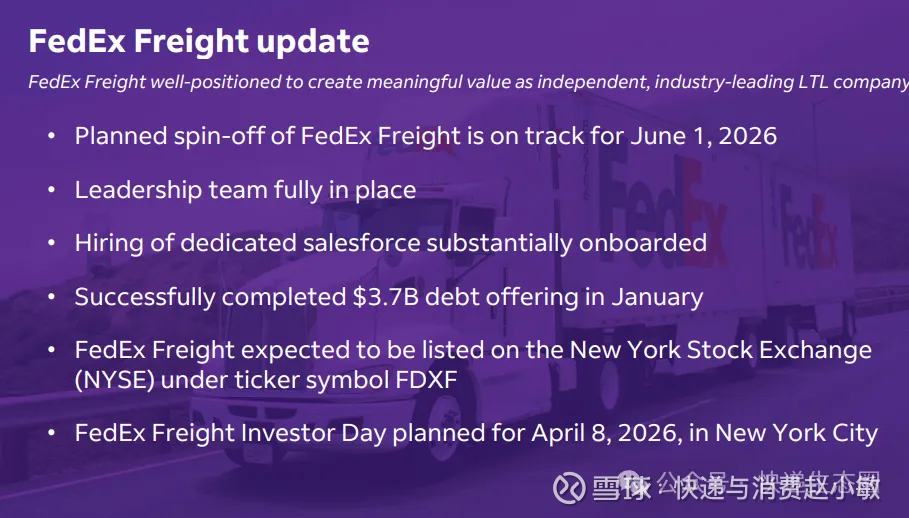The width and height of the screenshot is (909, 518).
Task: Click the bullet dot before 'Planned spin-off'
Action: [x=51, y=136]
